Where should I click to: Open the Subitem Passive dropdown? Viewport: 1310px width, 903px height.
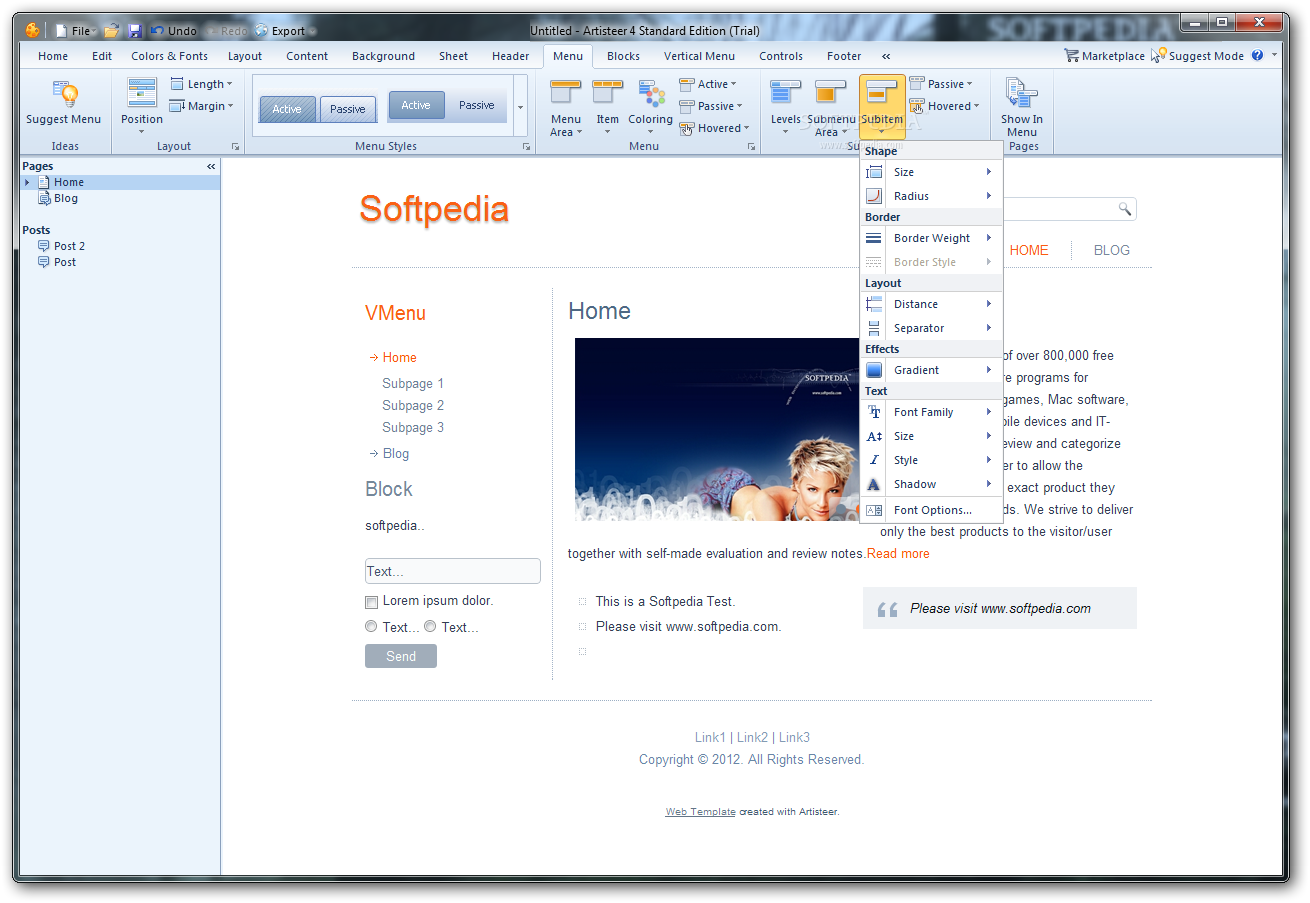click(x=941, y=84)
